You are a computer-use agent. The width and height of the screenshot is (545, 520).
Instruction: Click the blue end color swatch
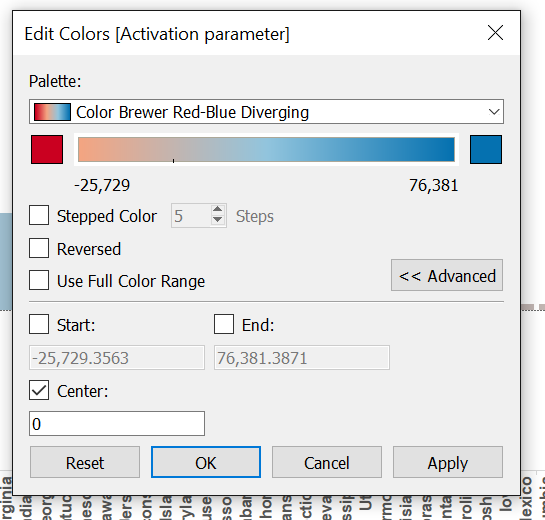click(486, 149)
